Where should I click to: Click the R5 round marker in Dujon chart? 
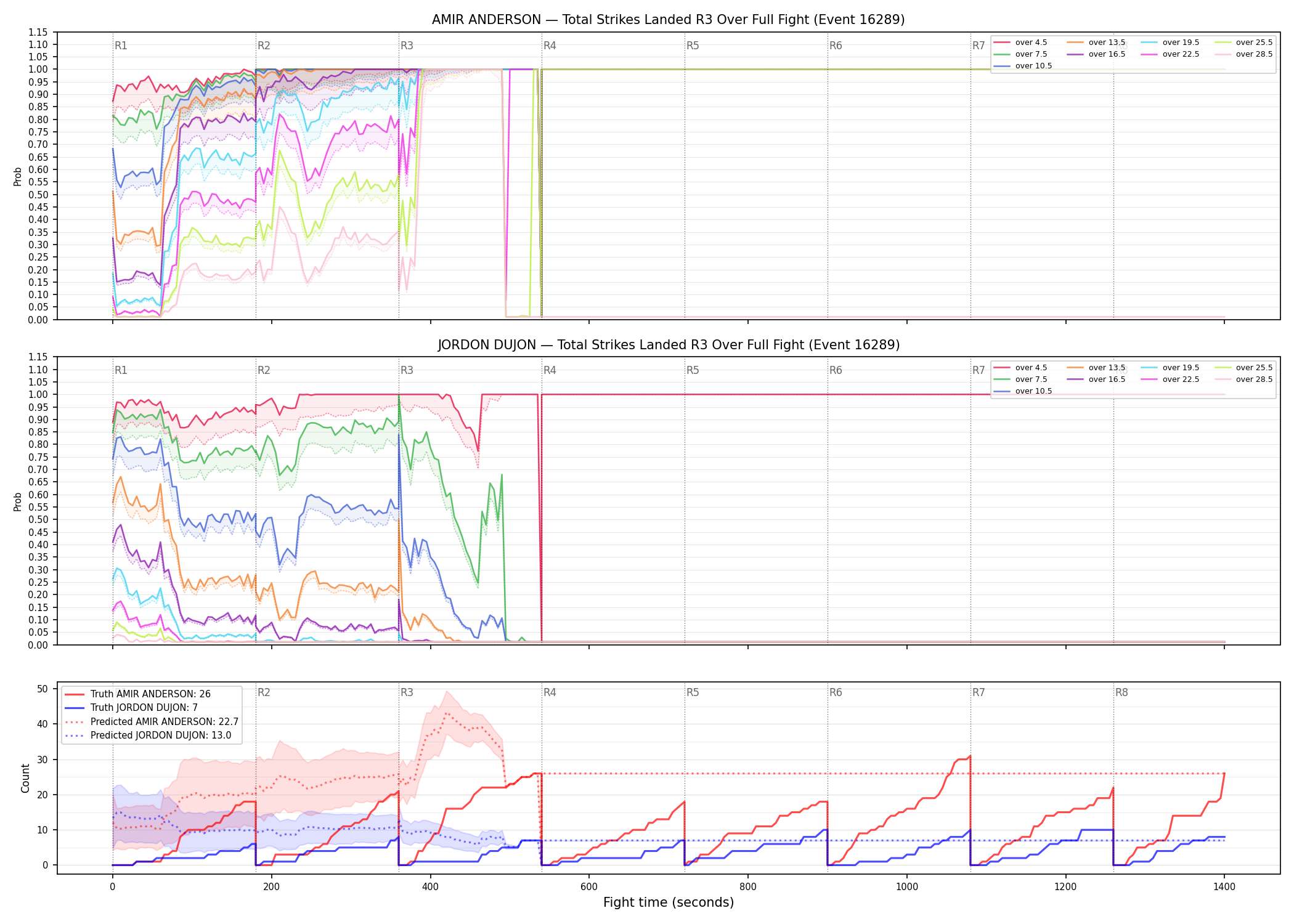pos(693,370)
